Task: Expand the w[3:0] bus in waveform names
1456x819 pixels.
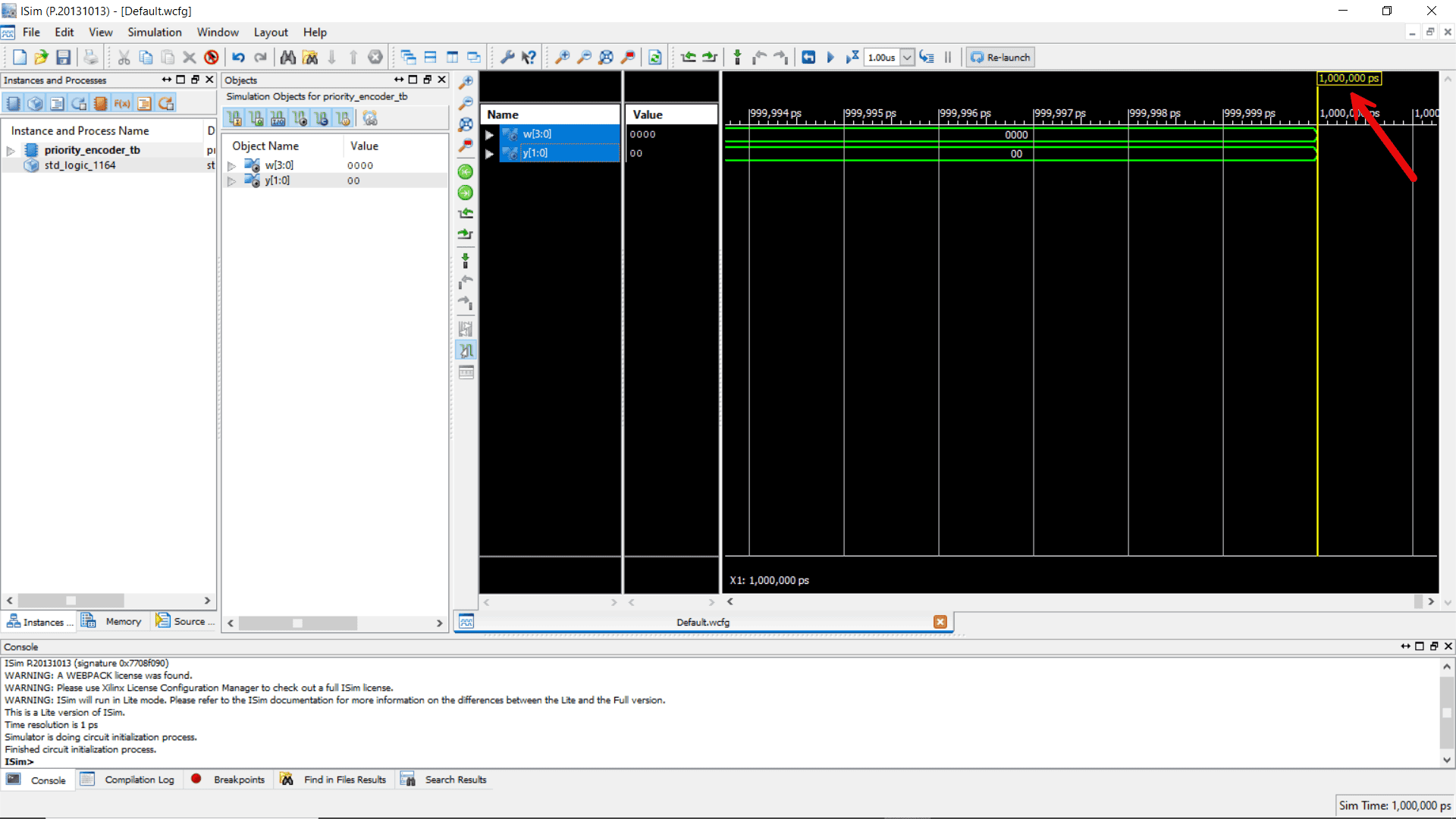Action: click(x=490, y=133)
